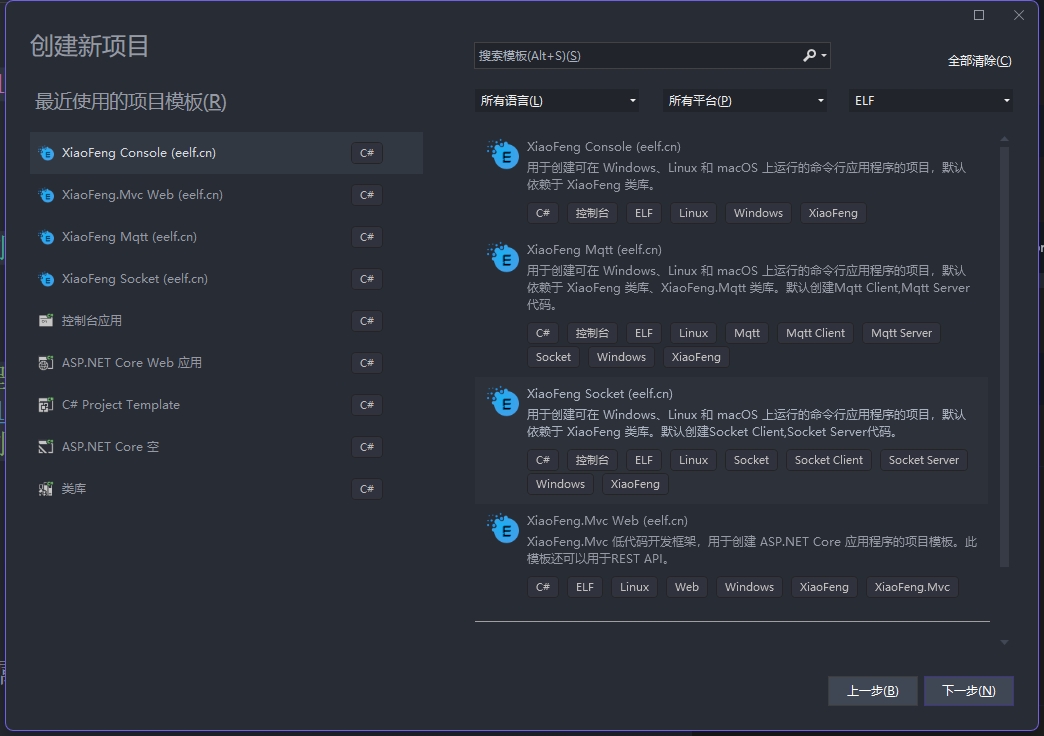The image size is (1044, 736).
Task: Click the Socket Client tag
Action: pos(828,460)
